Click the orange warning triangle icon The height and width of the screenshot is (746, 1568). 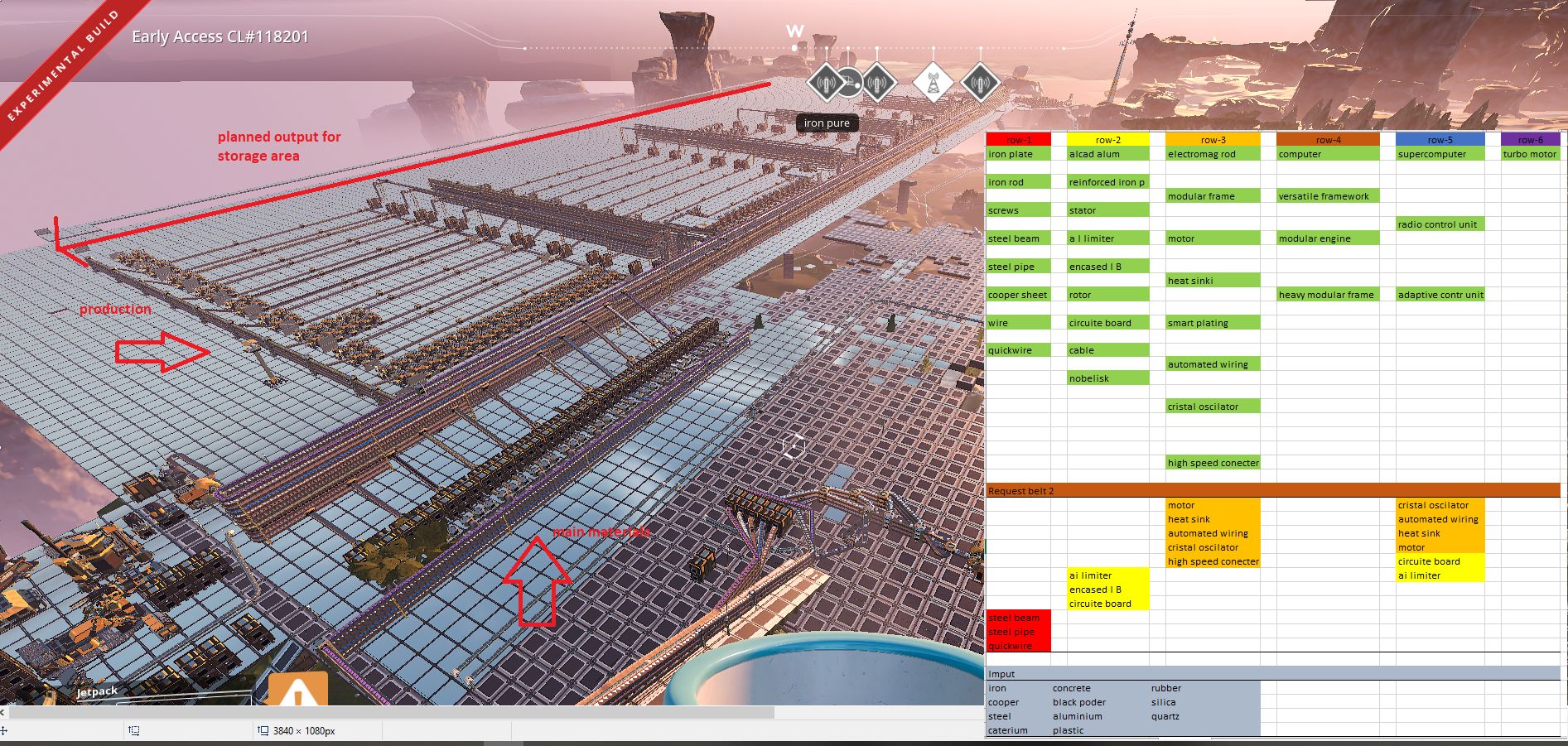tap(297, 691)
